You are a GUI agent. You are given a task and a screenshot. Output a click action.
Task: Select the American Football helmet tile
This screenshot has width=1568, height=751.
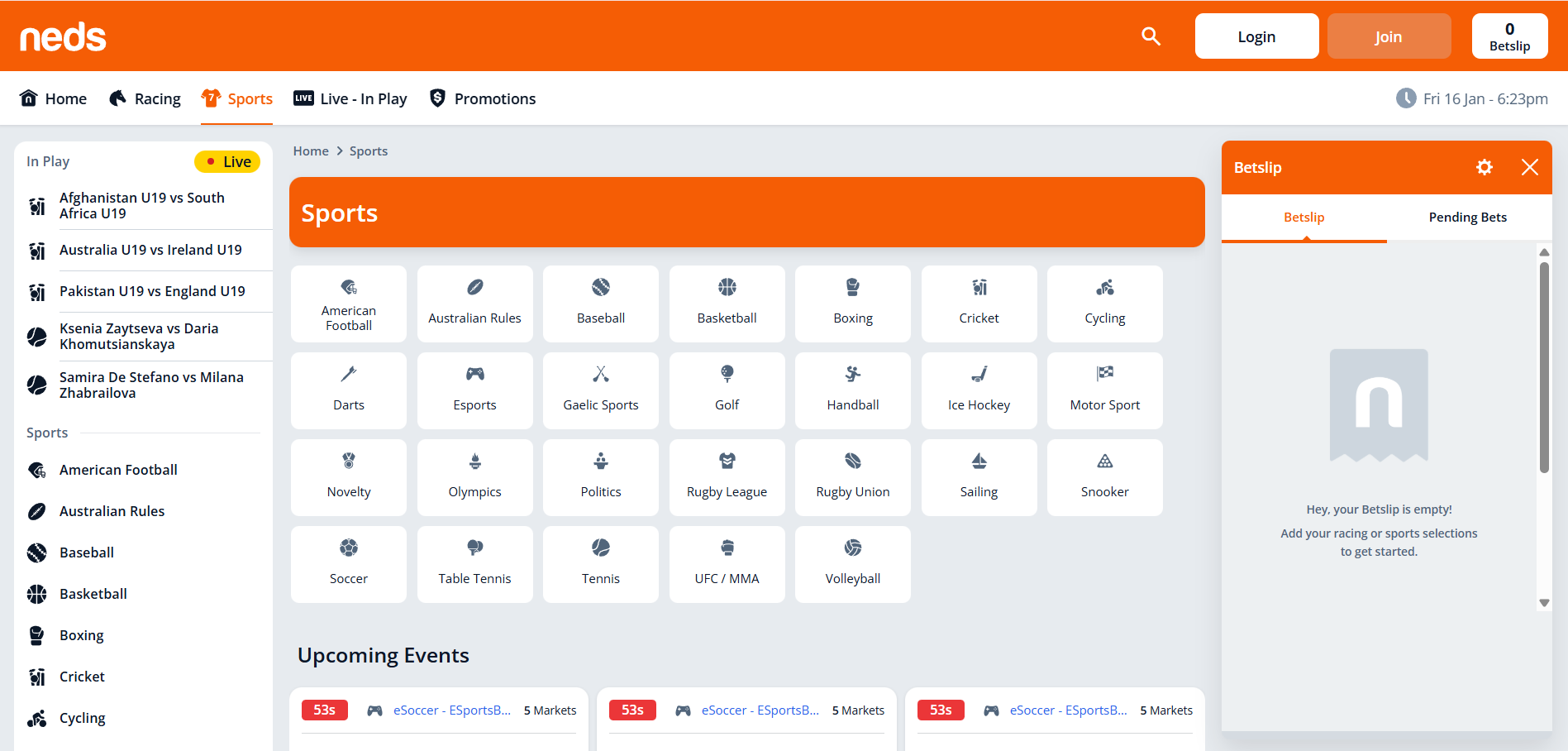pos(349,304)
